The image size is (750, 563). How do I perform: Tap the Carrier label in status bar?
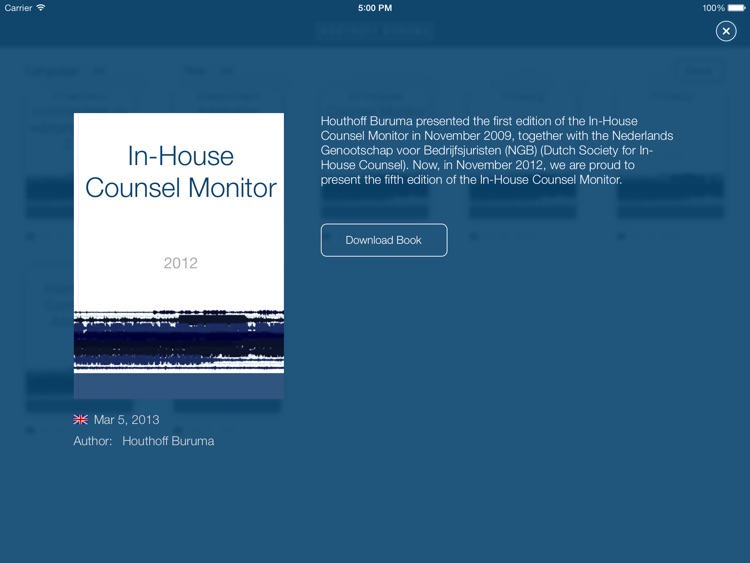pos(18,8)
